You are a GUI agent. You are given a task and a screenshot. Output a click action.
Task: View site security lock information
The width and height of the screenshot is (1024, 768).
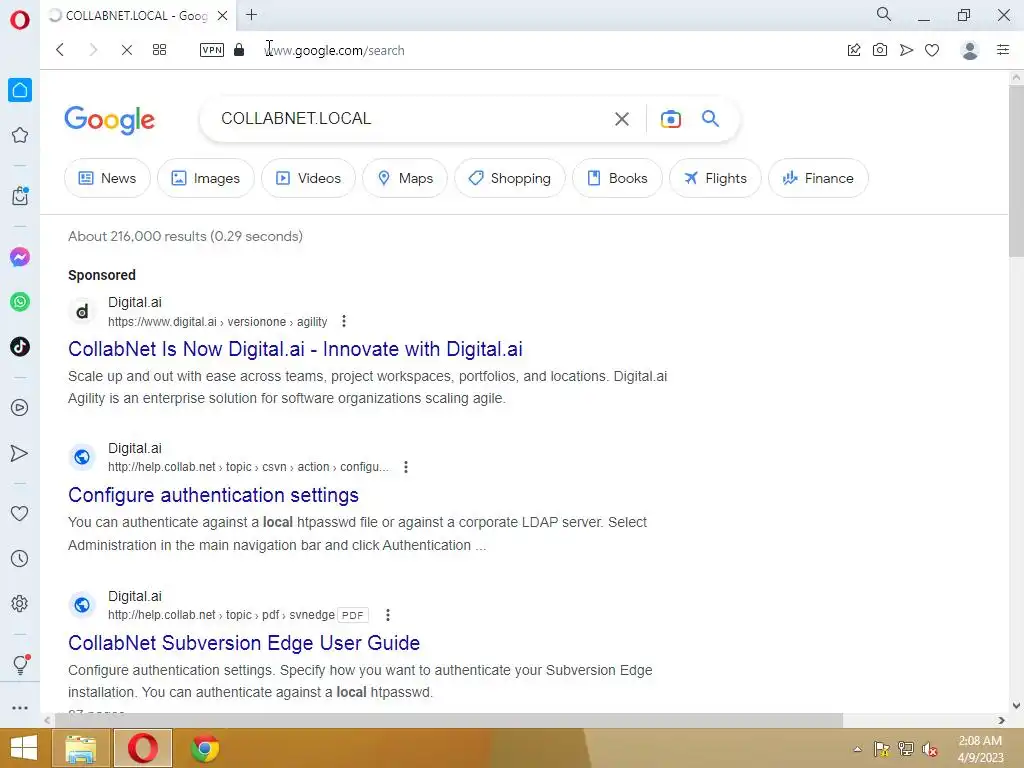click(239, 50)
